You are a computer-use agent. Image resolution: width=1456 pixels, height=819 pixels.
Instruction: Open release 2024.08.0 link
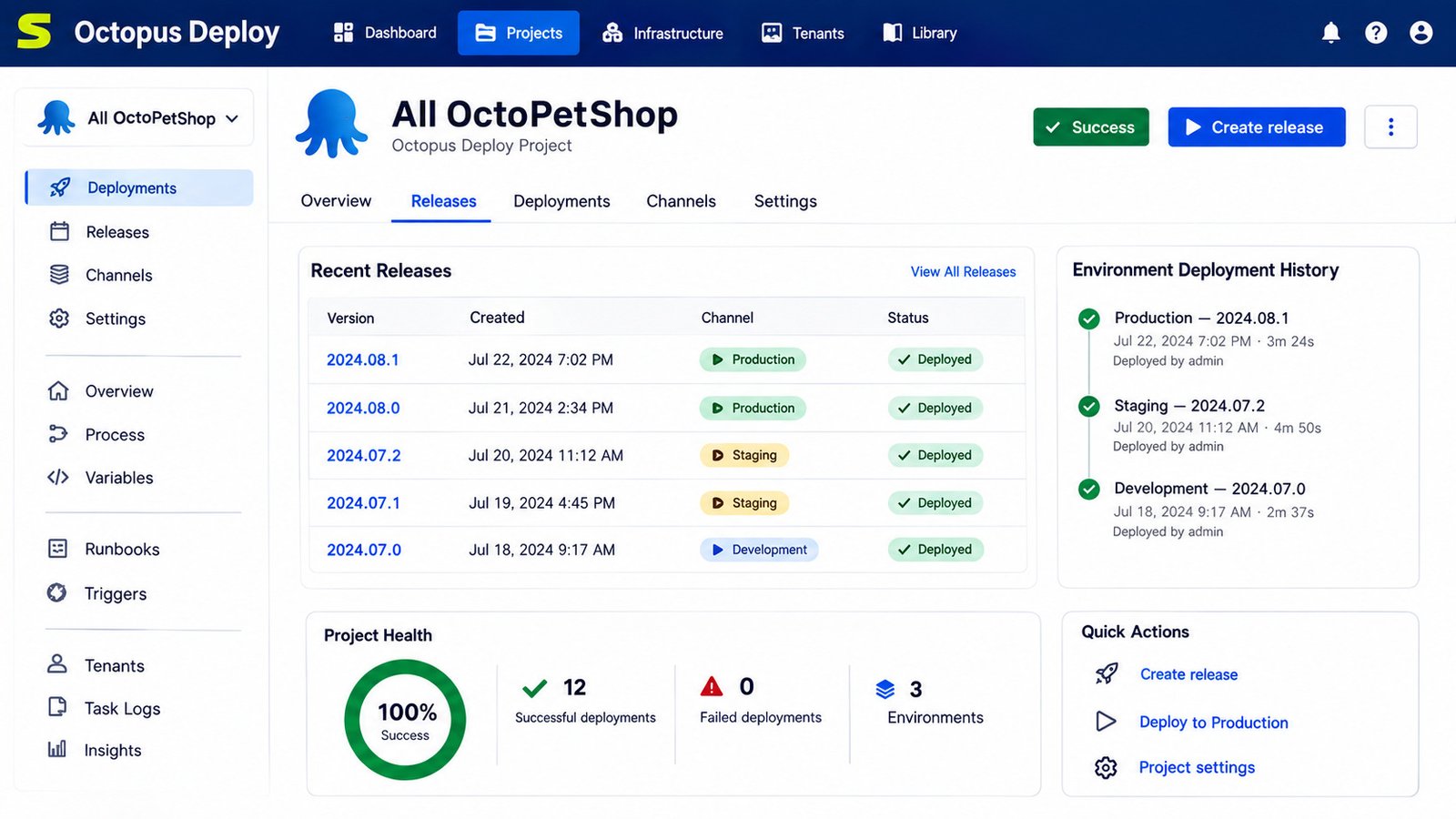click(363, 408)
